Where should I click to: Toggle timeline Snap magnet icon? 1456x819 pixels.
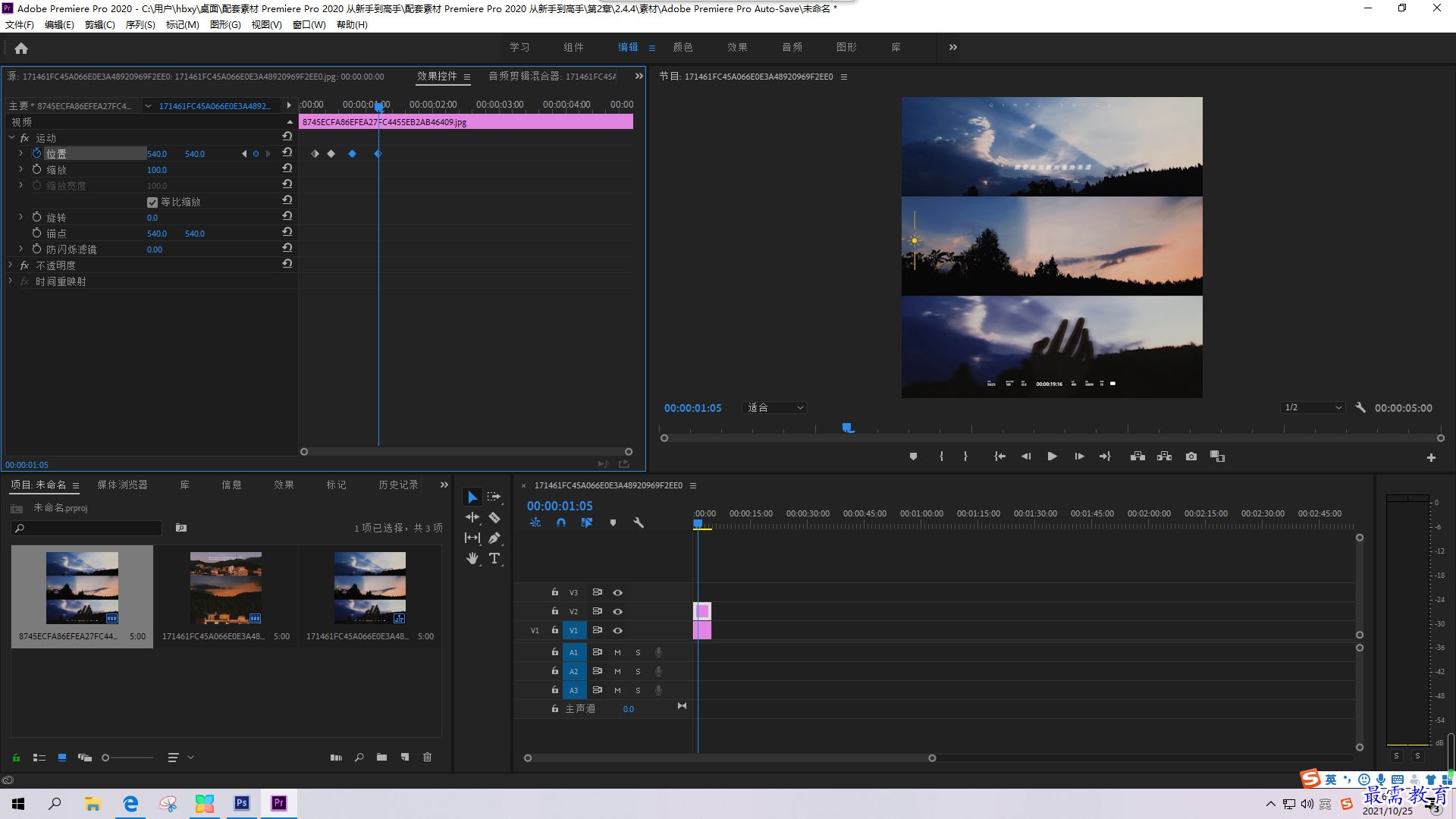tap(561, 522)
